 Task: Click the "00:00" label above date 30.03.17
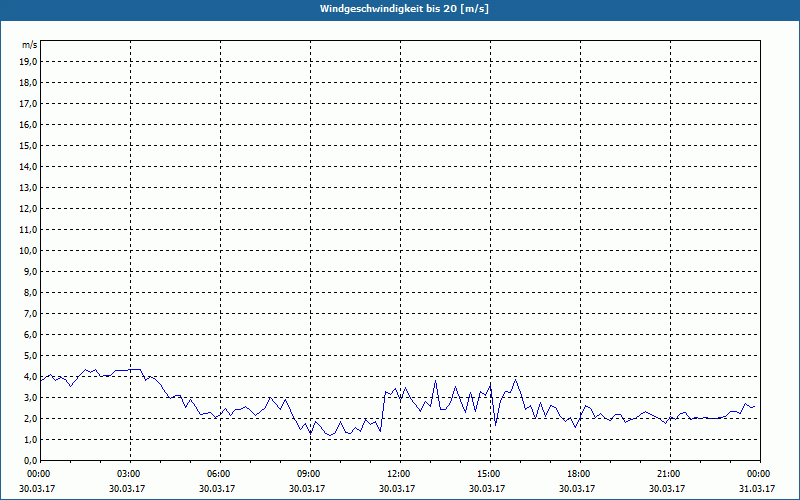tap(37, 474)
